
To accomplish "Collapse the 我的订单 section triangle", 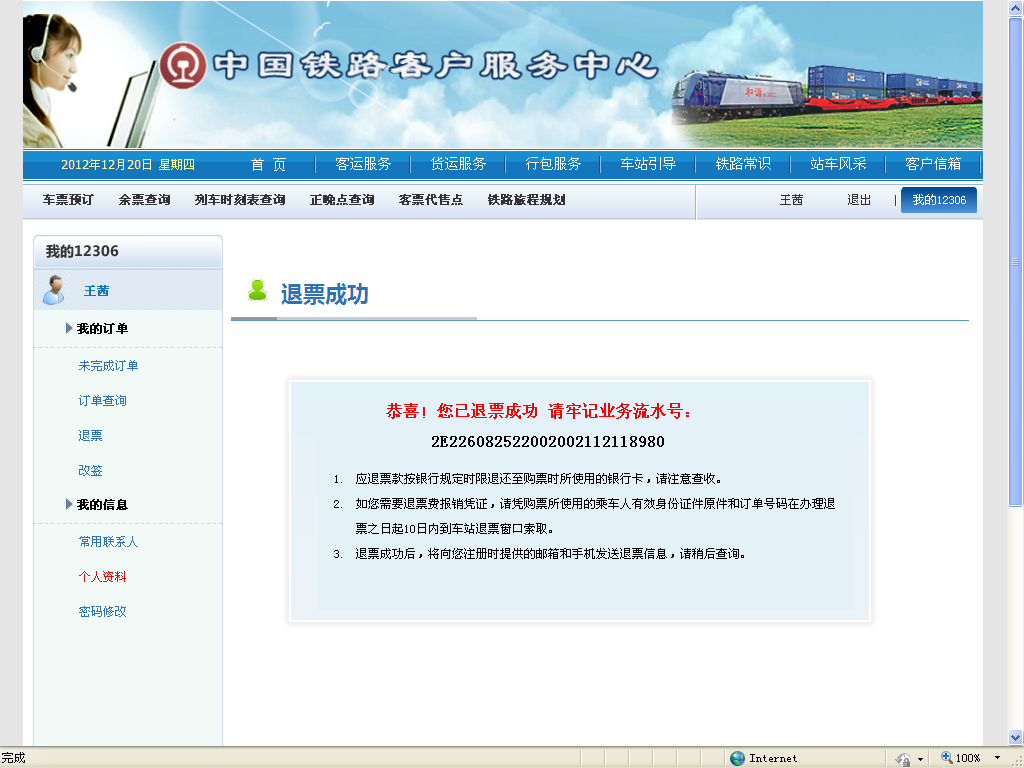I will click(x=69, y=328).
